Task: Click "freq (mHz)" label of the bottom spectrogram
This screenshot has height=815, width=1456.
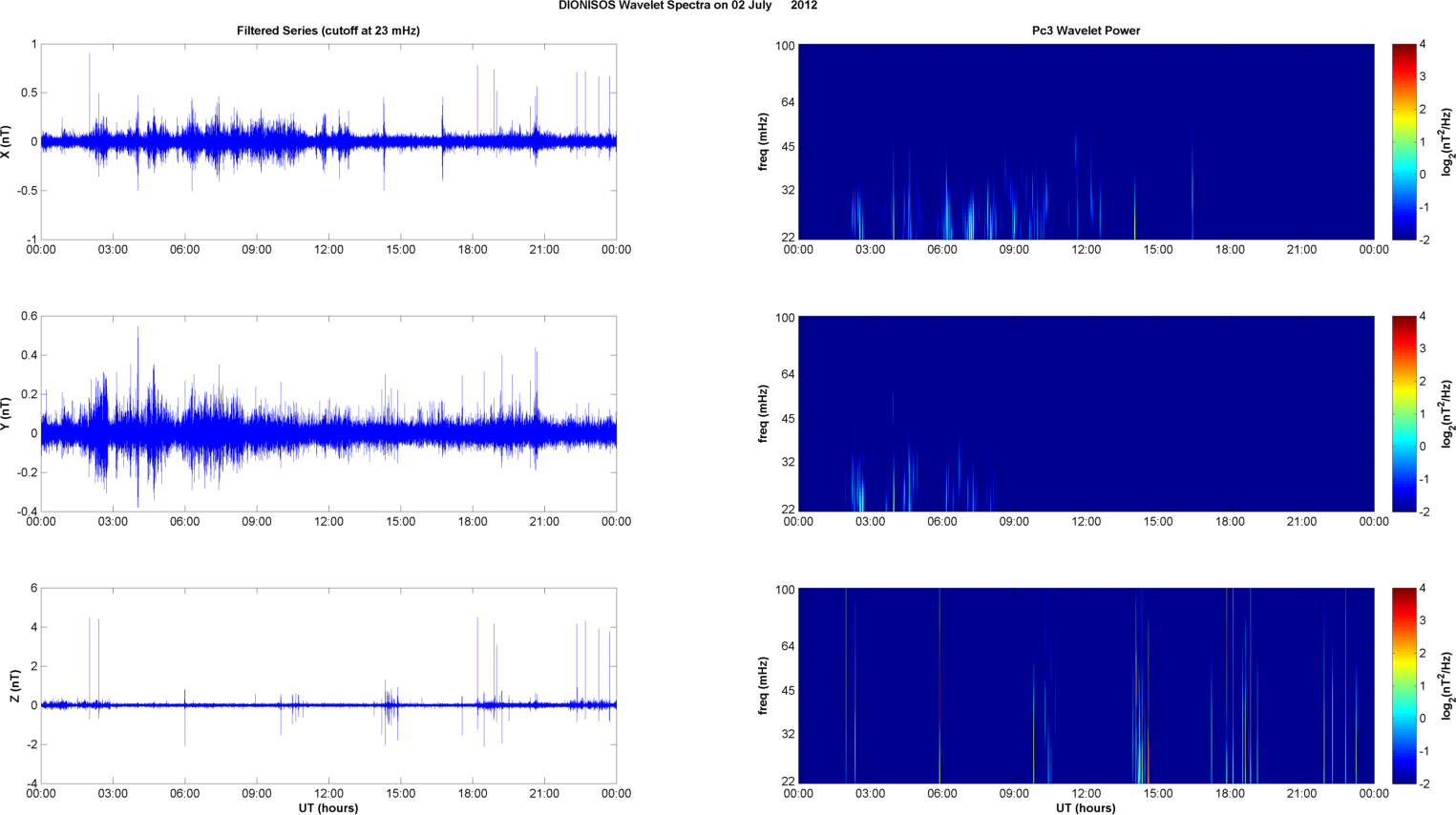Action: click(x=764, y=686)
